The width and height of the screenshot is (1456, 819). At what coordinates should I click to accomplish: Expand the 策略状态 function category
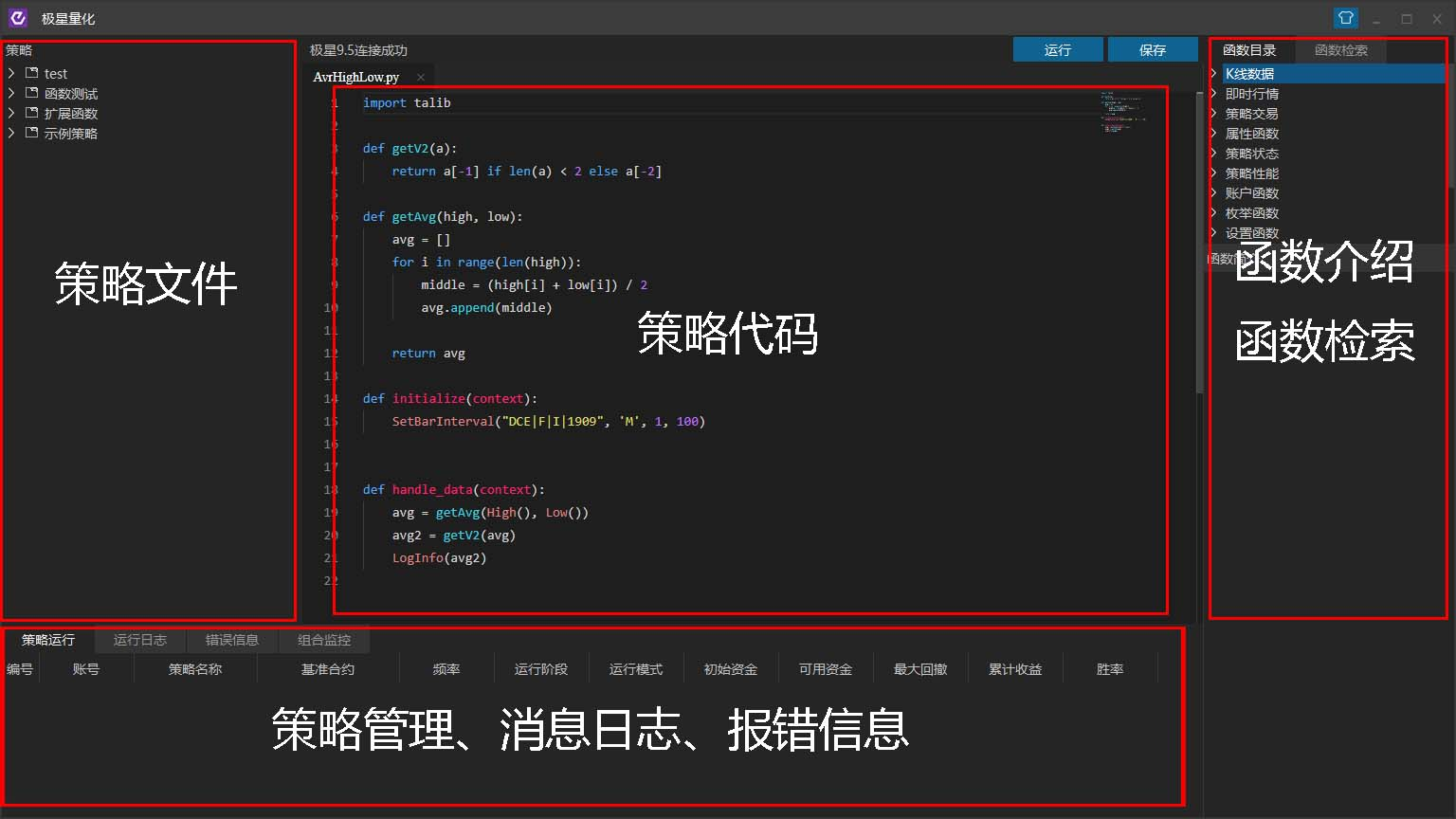(1214, 153)
